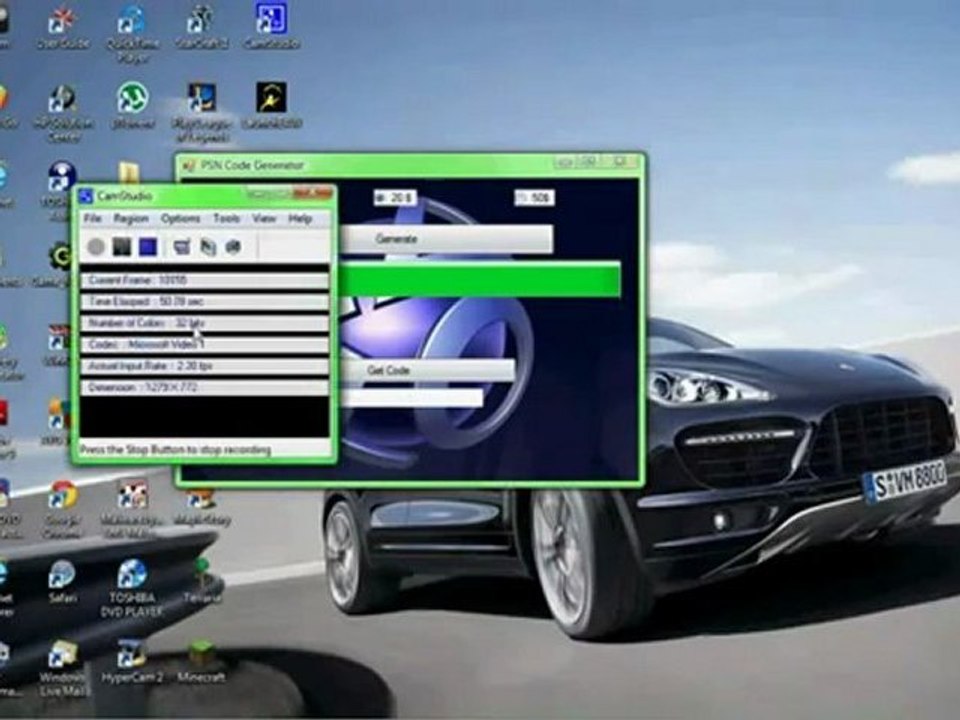This screenshot has width=960, height=720.
Task: Select the Google Chrome desktop shortcut
Action: (62, 509)
